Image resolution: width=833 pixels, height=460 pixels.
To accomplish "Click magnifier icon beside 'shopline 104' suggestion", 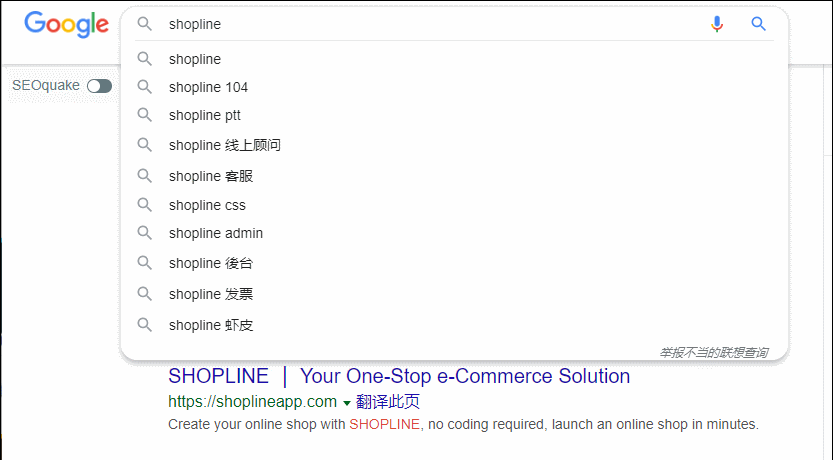I will tap(144, 87).
